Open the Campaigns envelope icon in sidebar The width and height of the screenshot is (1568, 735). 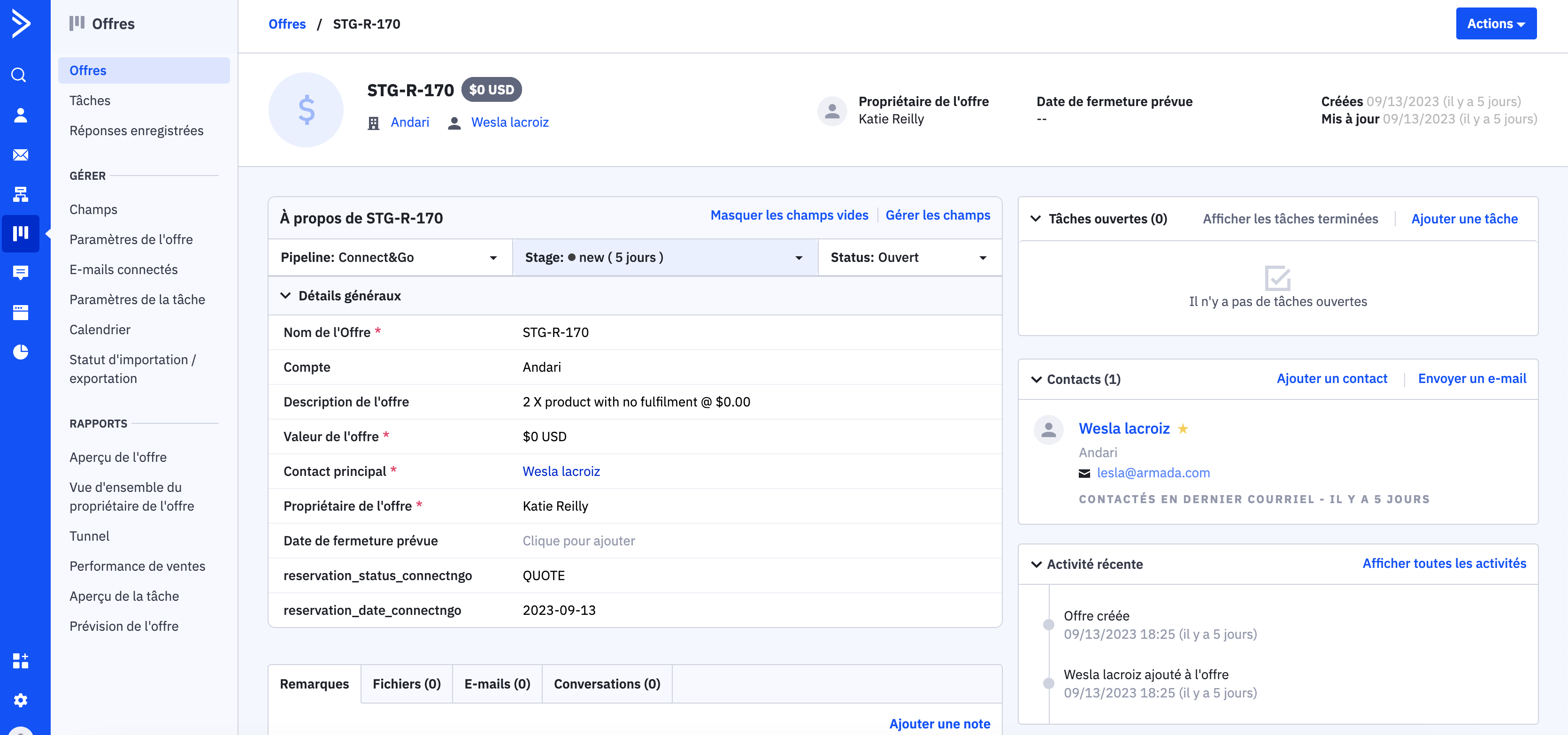tap(20, 154)
